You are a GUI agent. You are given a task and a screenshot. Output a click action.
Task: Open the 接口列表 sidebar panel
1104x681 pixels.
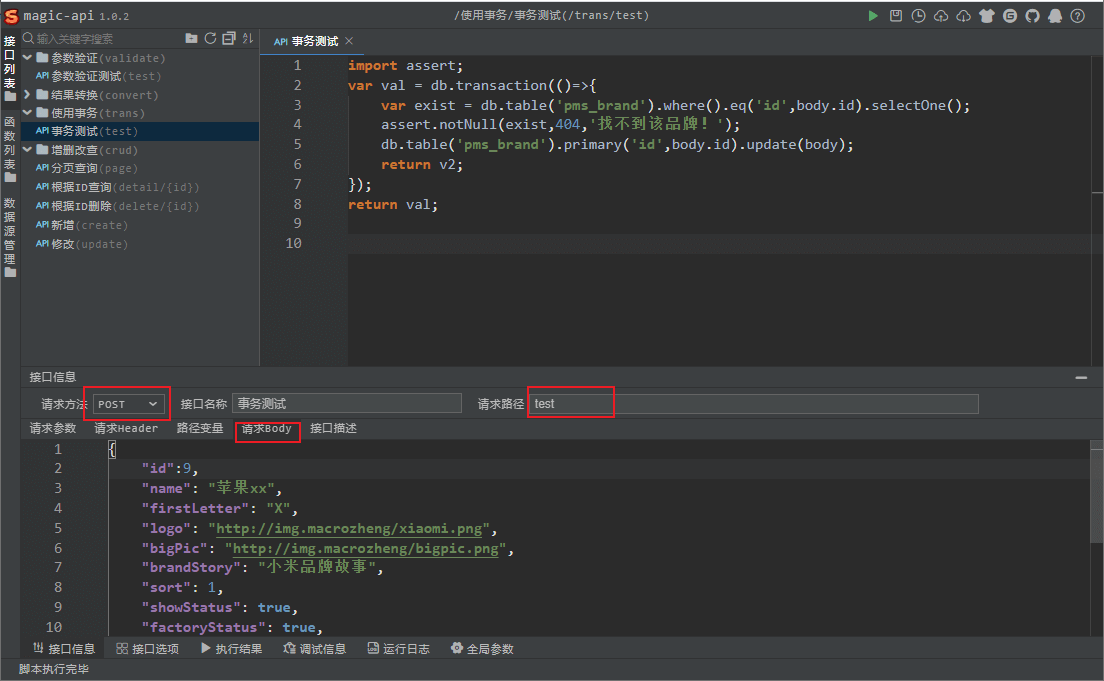click(10, 68)
